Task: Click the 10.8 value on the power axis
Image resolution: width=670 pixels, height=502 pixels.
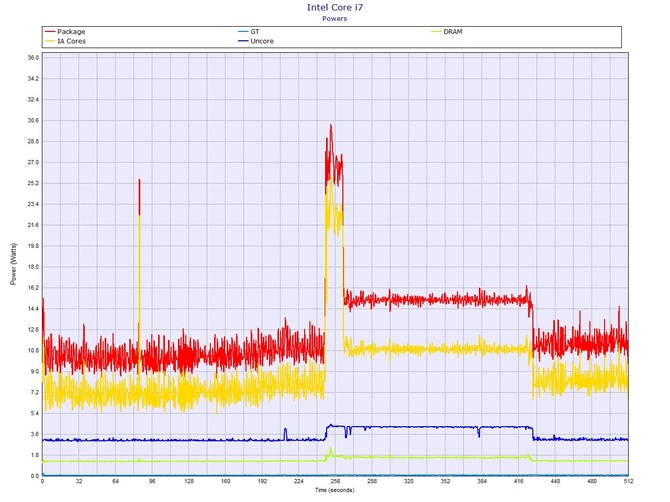Action: (x=33, y=350)
